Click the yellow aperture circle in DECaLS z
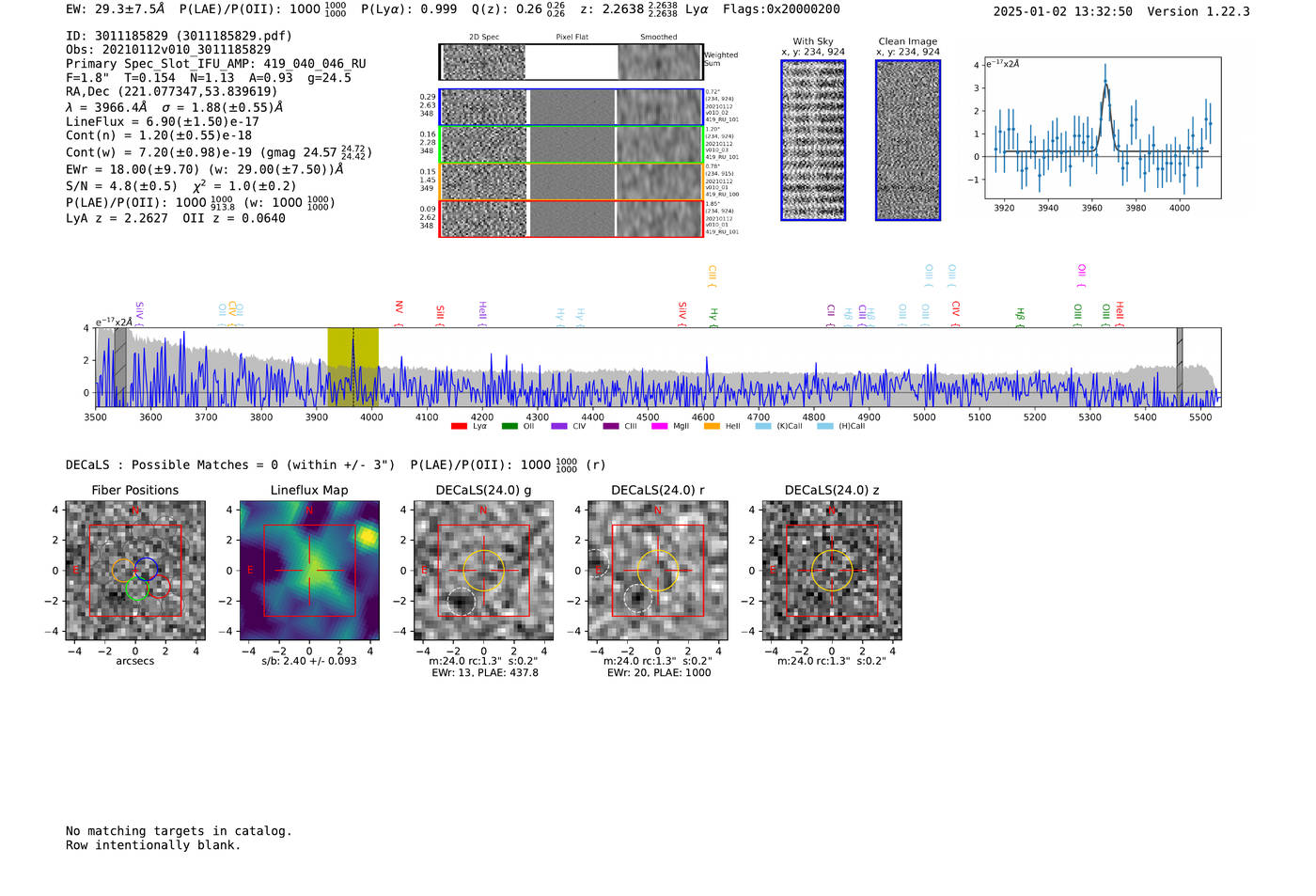The width and height of the screenshot is (1316, 896). pos(832,570)
